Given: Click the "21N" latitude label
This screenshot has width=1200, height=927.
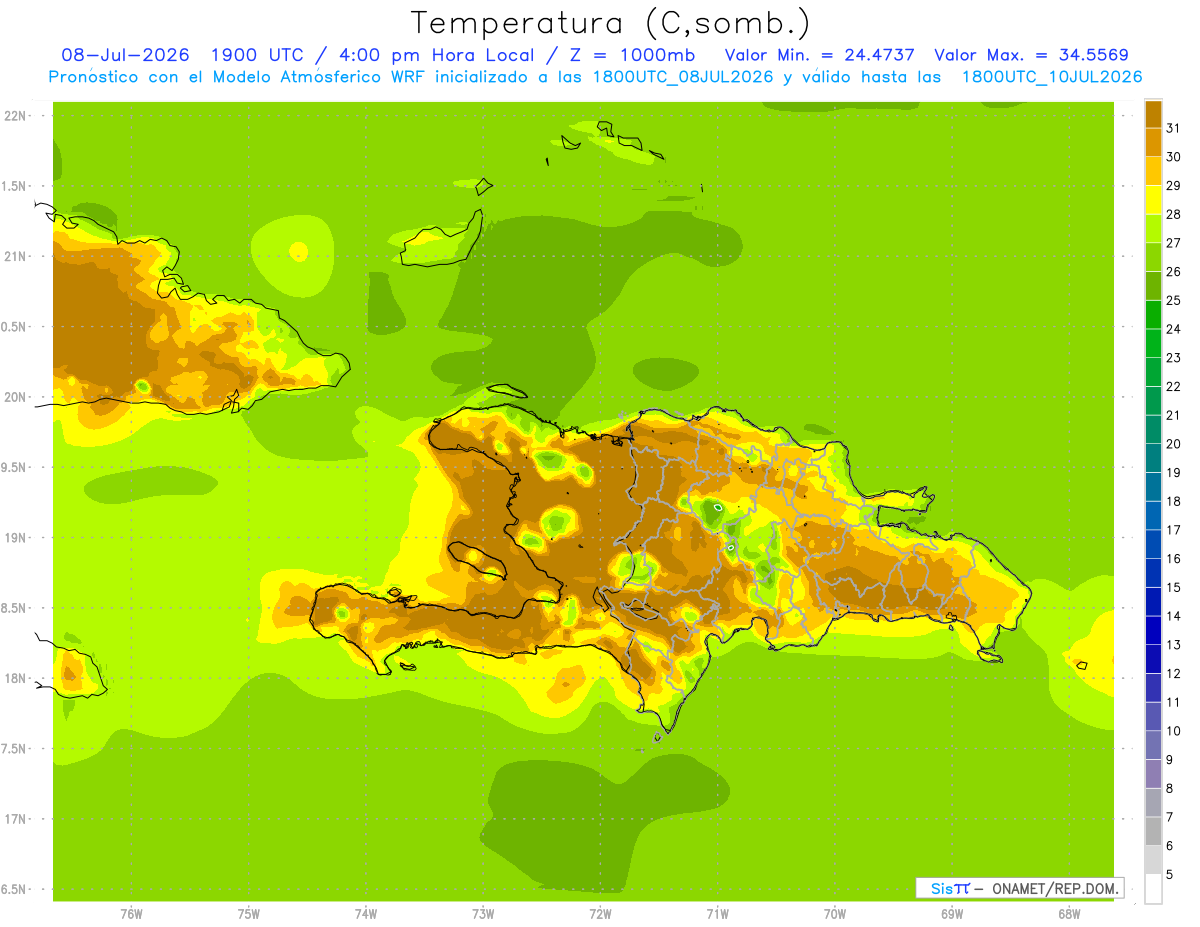Looking at the screenshot, I should (15, 257).
